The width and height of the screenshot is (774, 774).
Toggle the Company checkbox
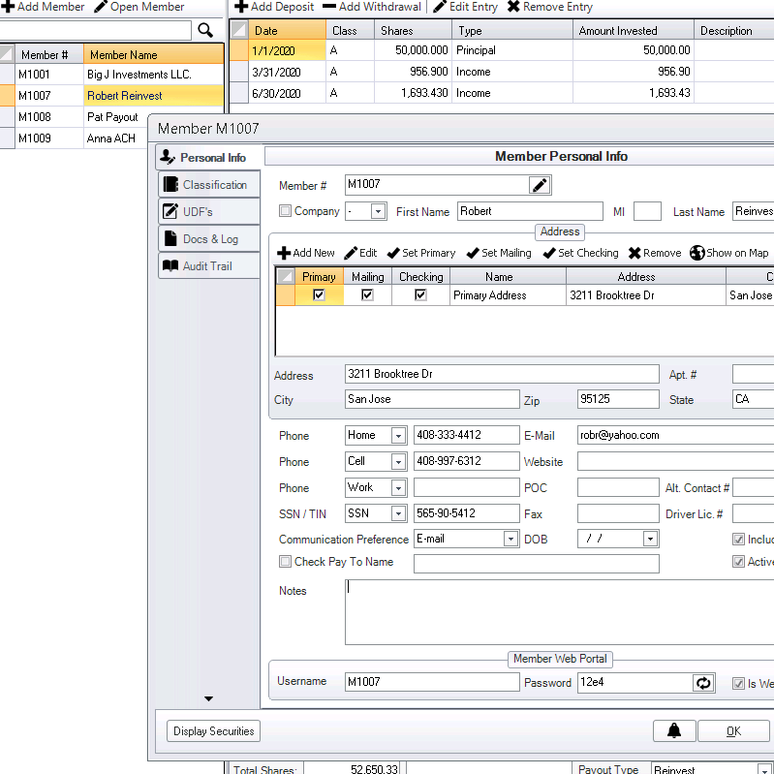[286, 211]
